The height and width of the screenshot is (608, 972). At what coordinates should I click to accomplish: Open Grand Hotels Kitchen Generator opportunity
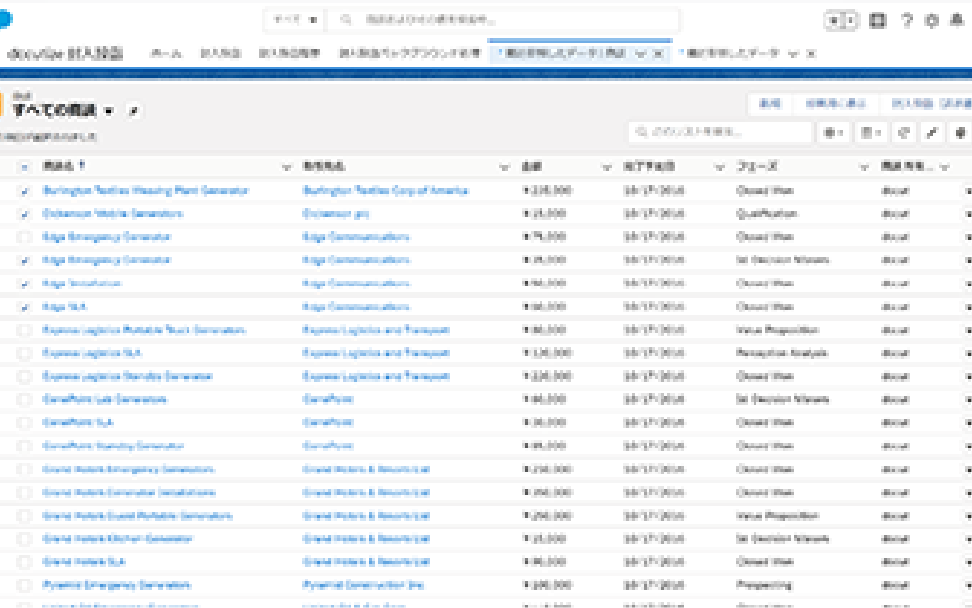point(117,539)
